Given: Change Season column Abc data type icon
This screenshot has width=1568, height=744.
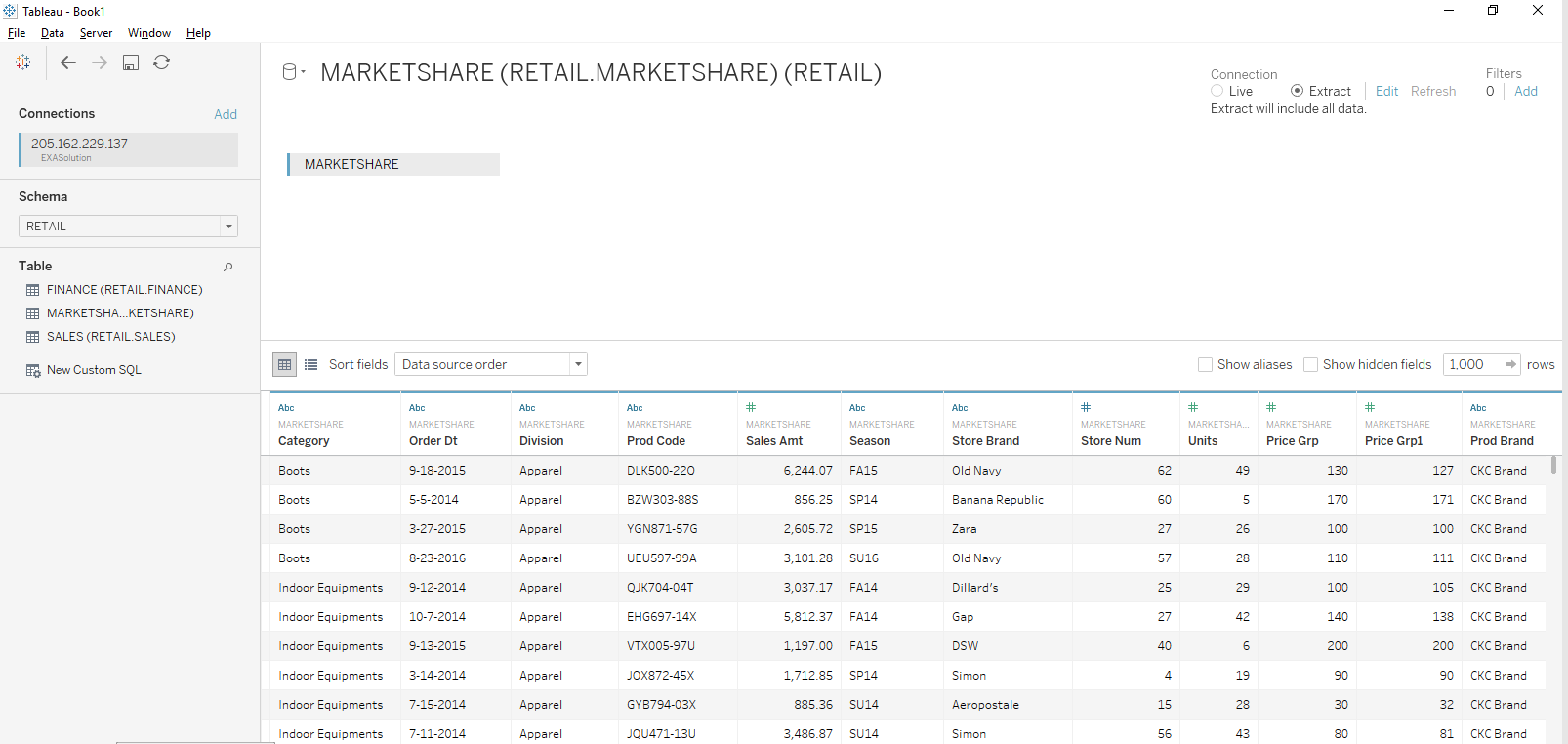Looking at the screenshot, I should coord(857,408).
